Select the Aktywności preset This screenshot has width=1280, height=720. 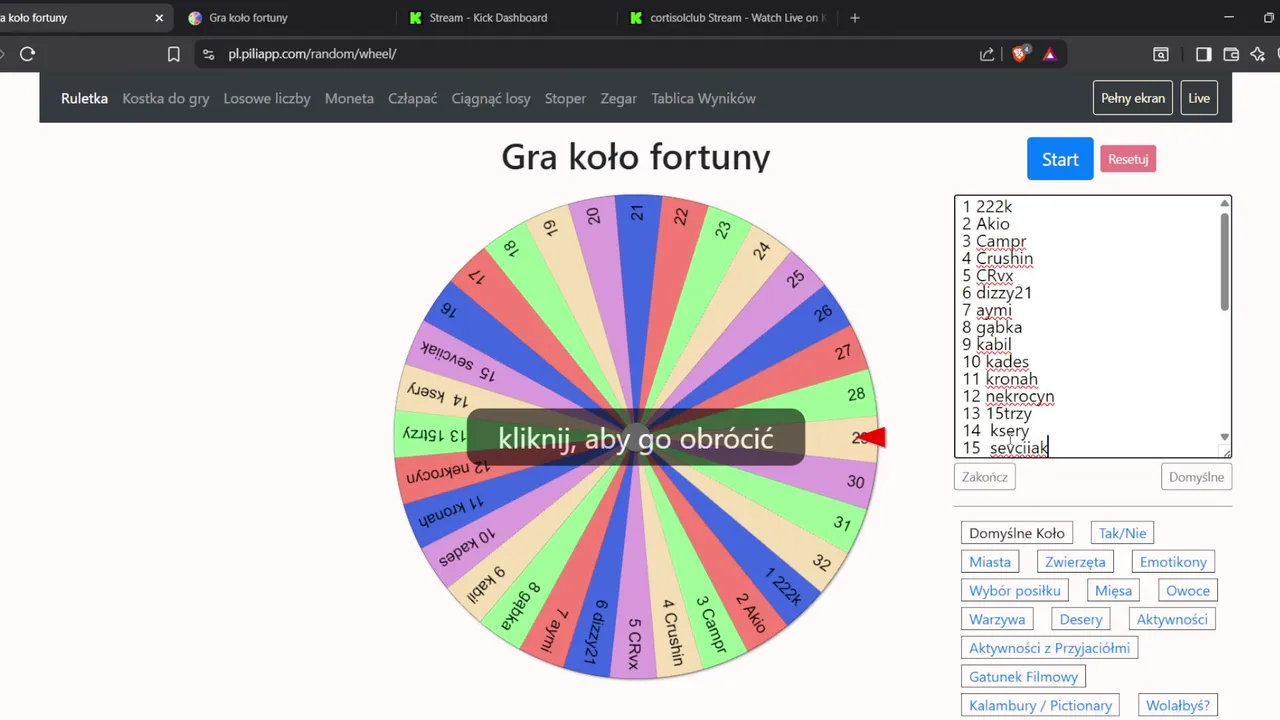click(x=1172, y=619)
